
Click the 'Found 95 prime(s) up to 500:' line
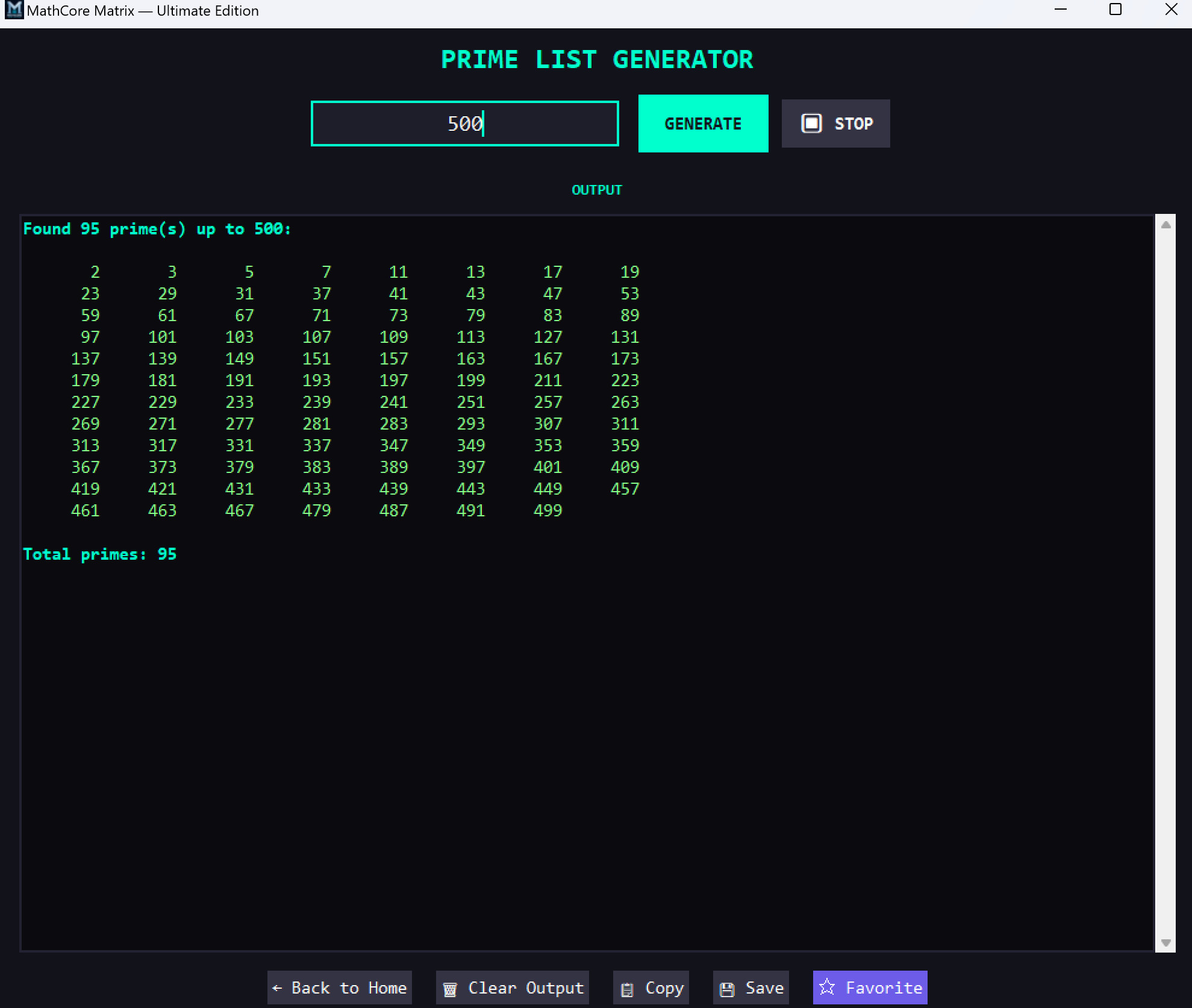[x=157, y=229]
